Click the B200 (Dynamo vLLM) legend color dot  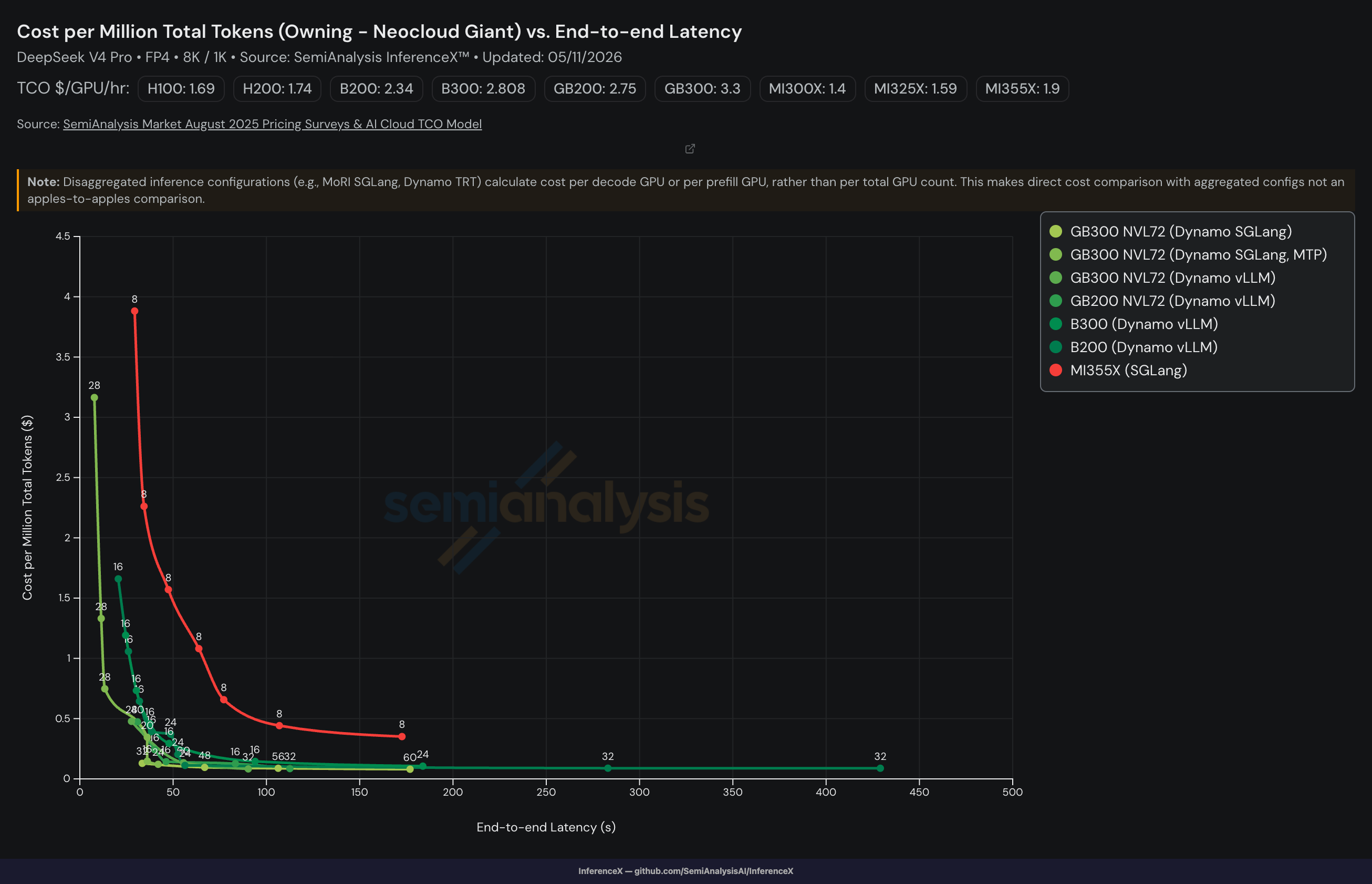(x=1055, y=347)
